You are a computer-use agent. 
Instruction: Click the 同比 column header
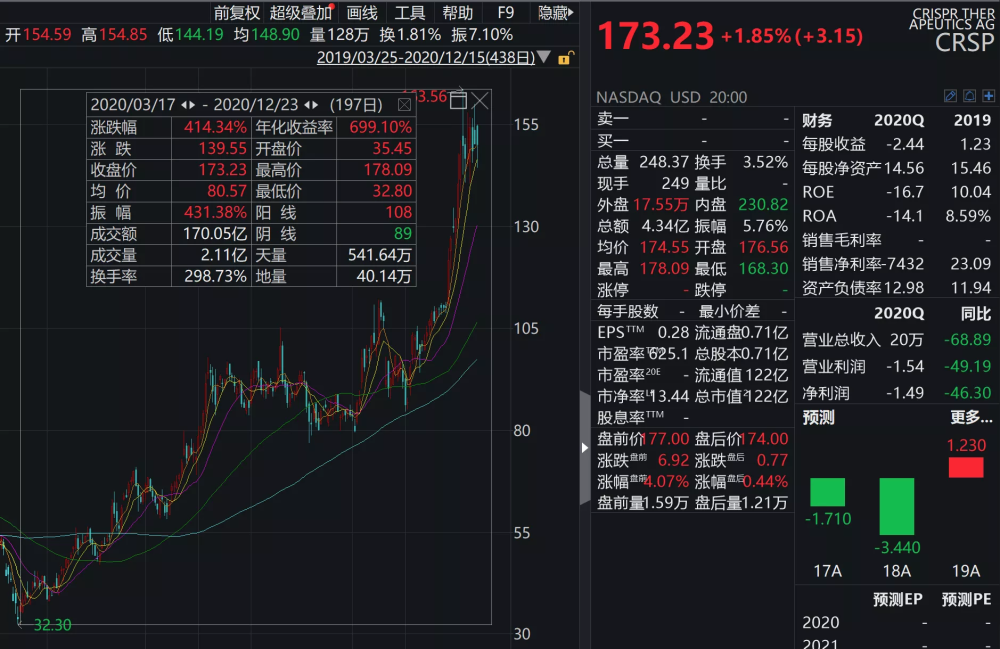(x=976, y=313)
